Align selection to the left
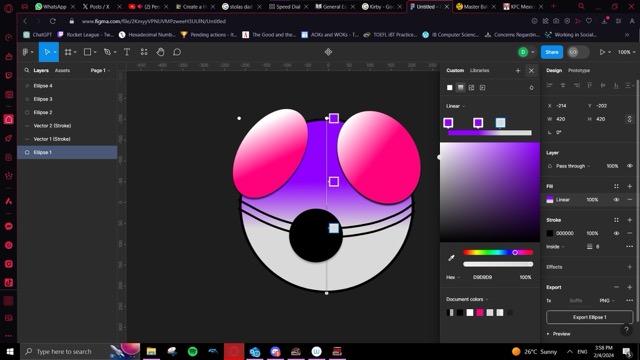 click(549, 85)
